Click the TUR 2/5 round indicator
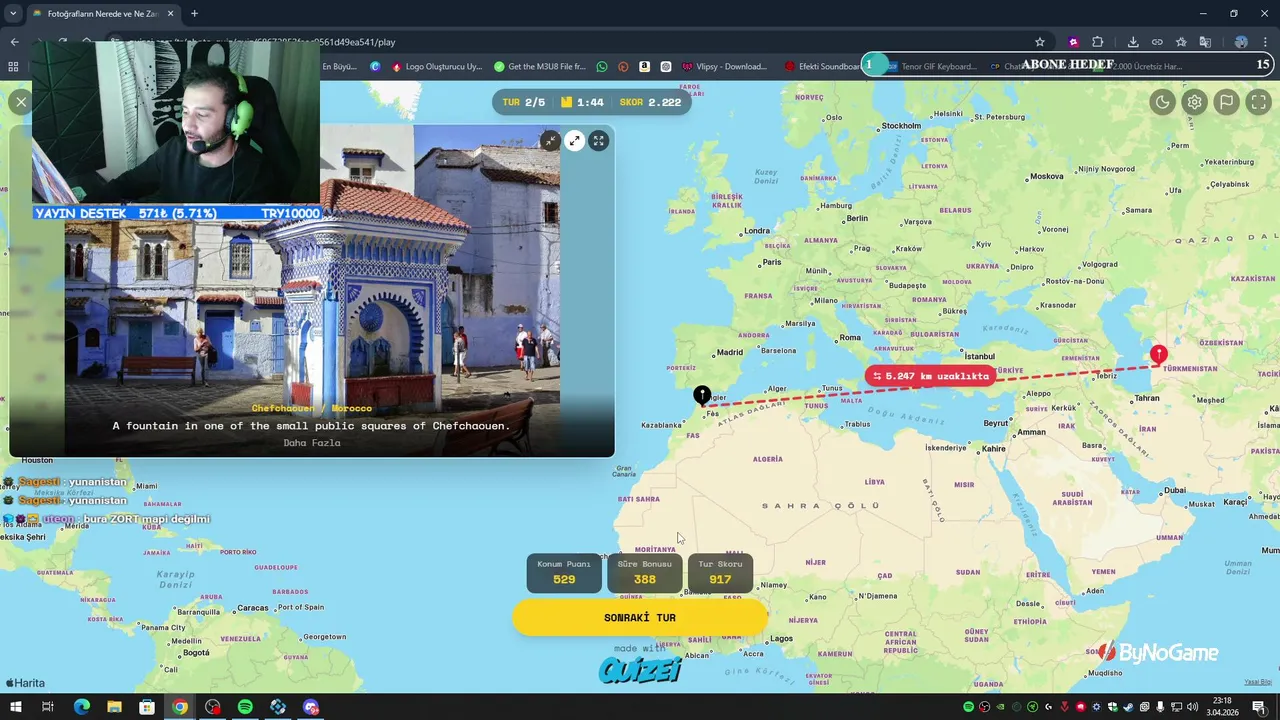Image resolution: width=1280 pixels, height=720 pixels. coord(524,102)
